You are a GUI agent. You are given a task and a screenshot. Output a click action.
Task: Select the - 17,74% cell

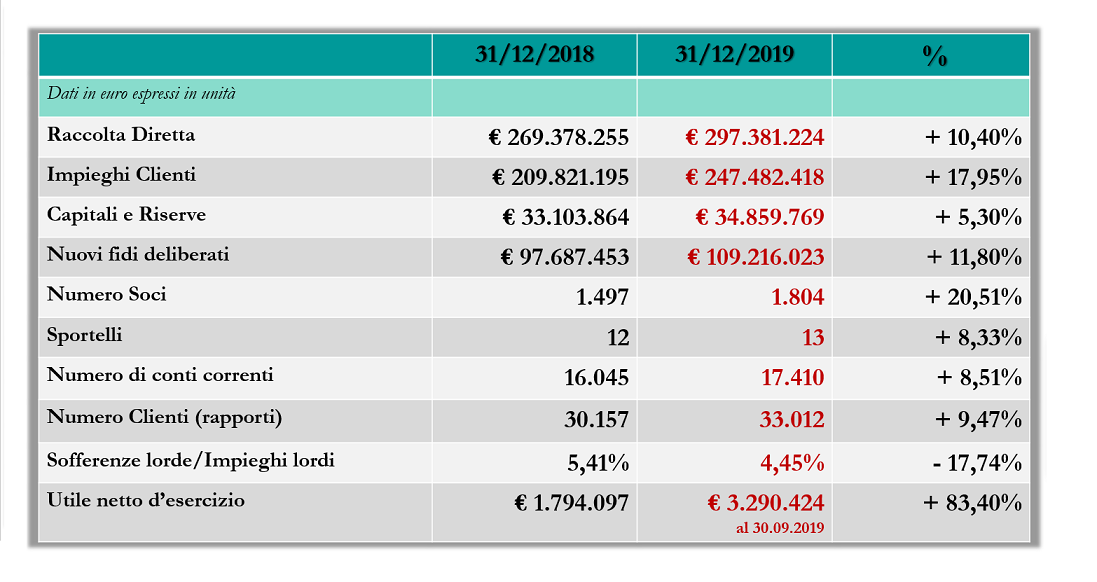[x=977, y=462]
